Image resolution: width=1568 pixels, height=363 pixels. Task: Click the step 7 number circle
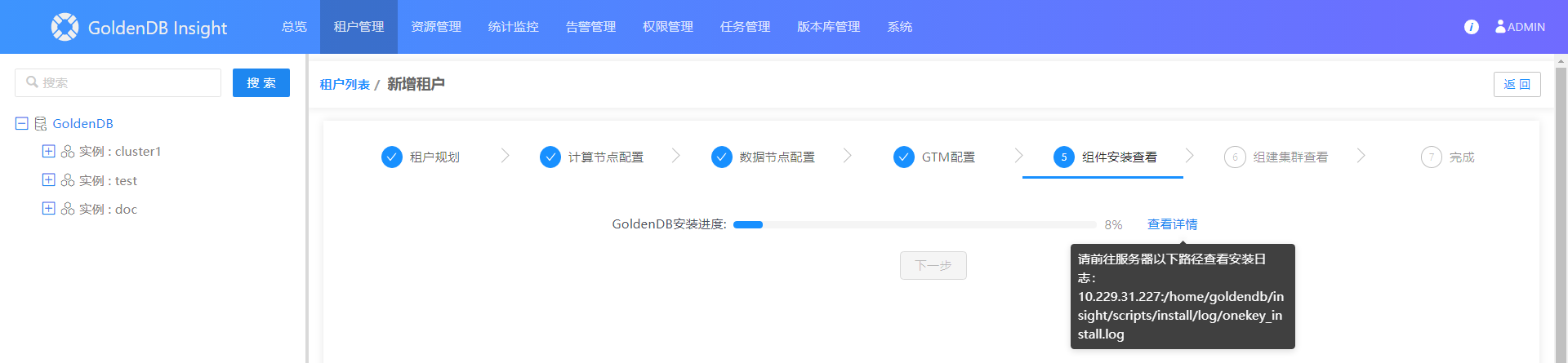tap(1432, 157)
